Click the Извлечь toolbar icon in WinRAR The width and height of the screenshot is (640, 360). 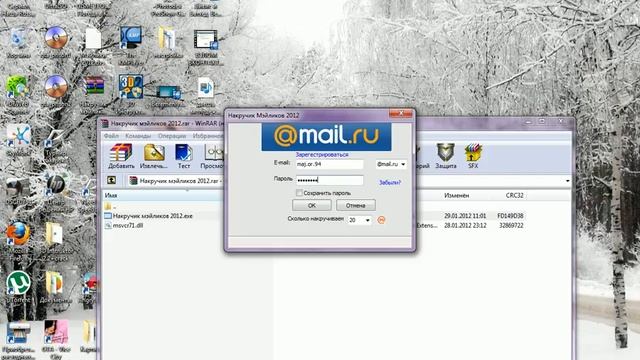tap(153, 156)
